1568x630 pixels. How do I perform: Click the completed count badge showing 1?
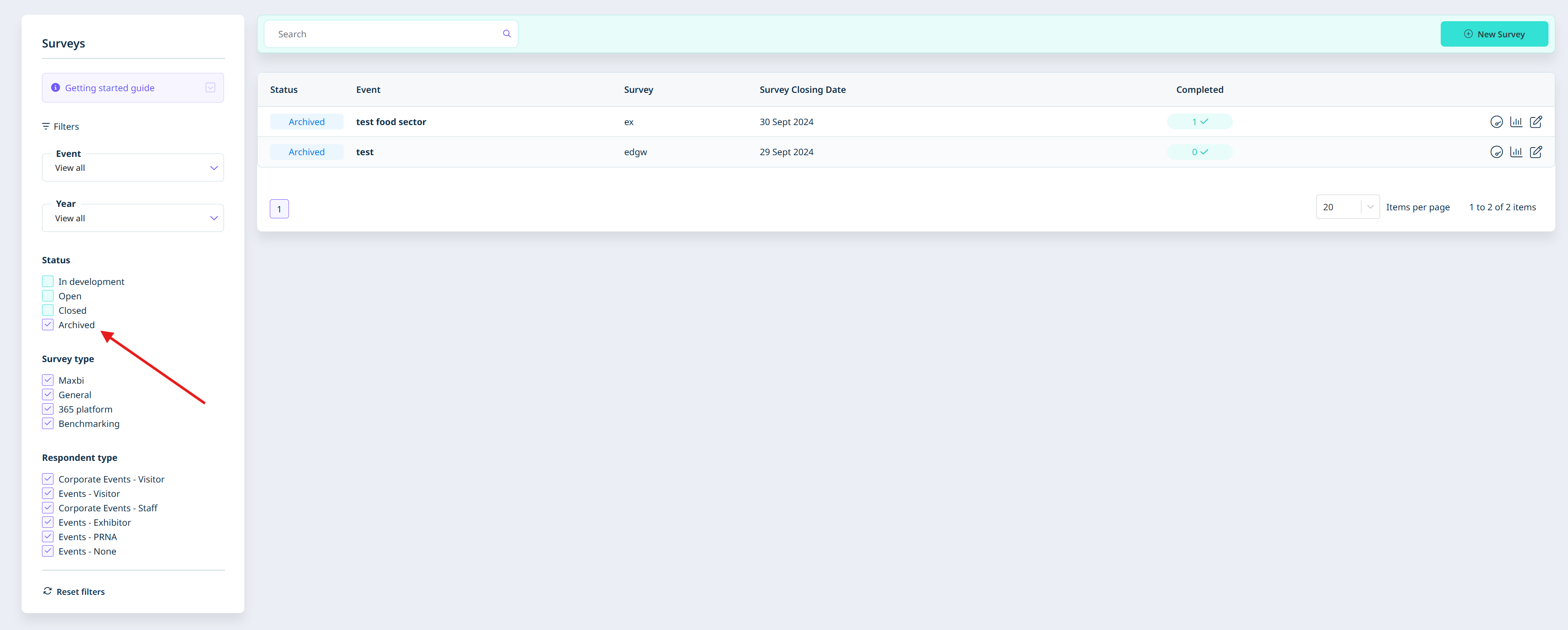[x=1199, y=122]
